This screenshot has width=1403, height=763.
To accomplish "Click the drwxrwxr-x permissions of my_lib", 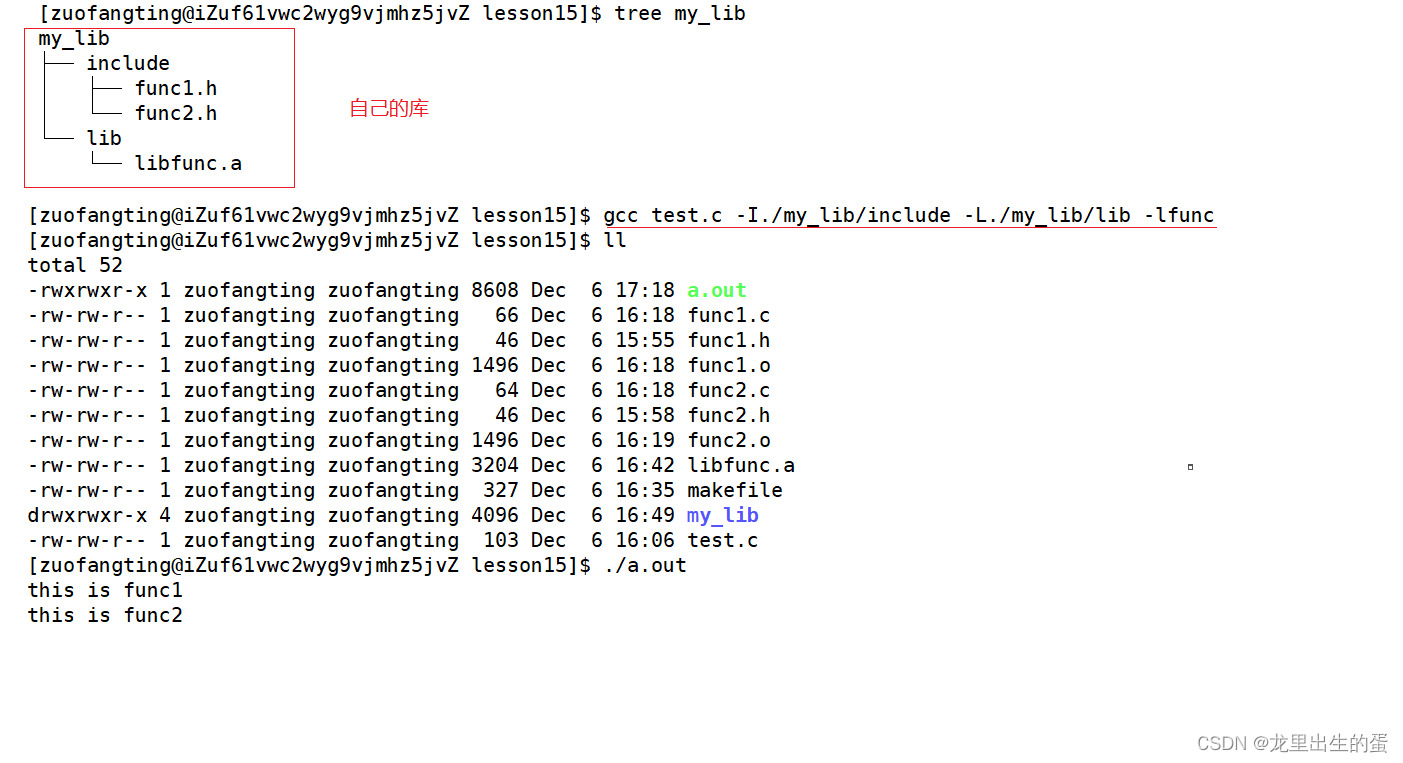I will tap(87, 516).
